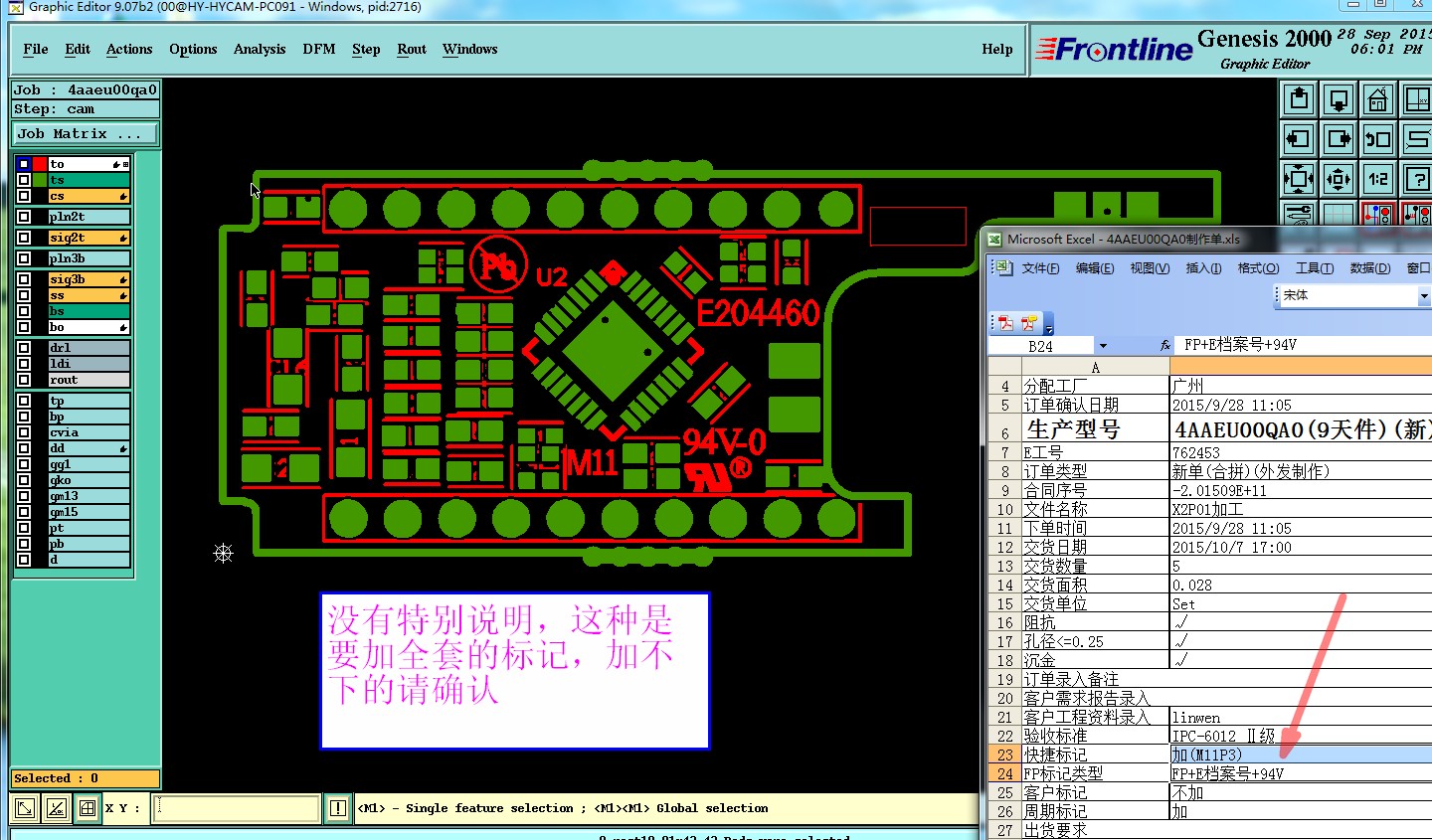Toggle display checkbox for layer to

pos(24,164)
